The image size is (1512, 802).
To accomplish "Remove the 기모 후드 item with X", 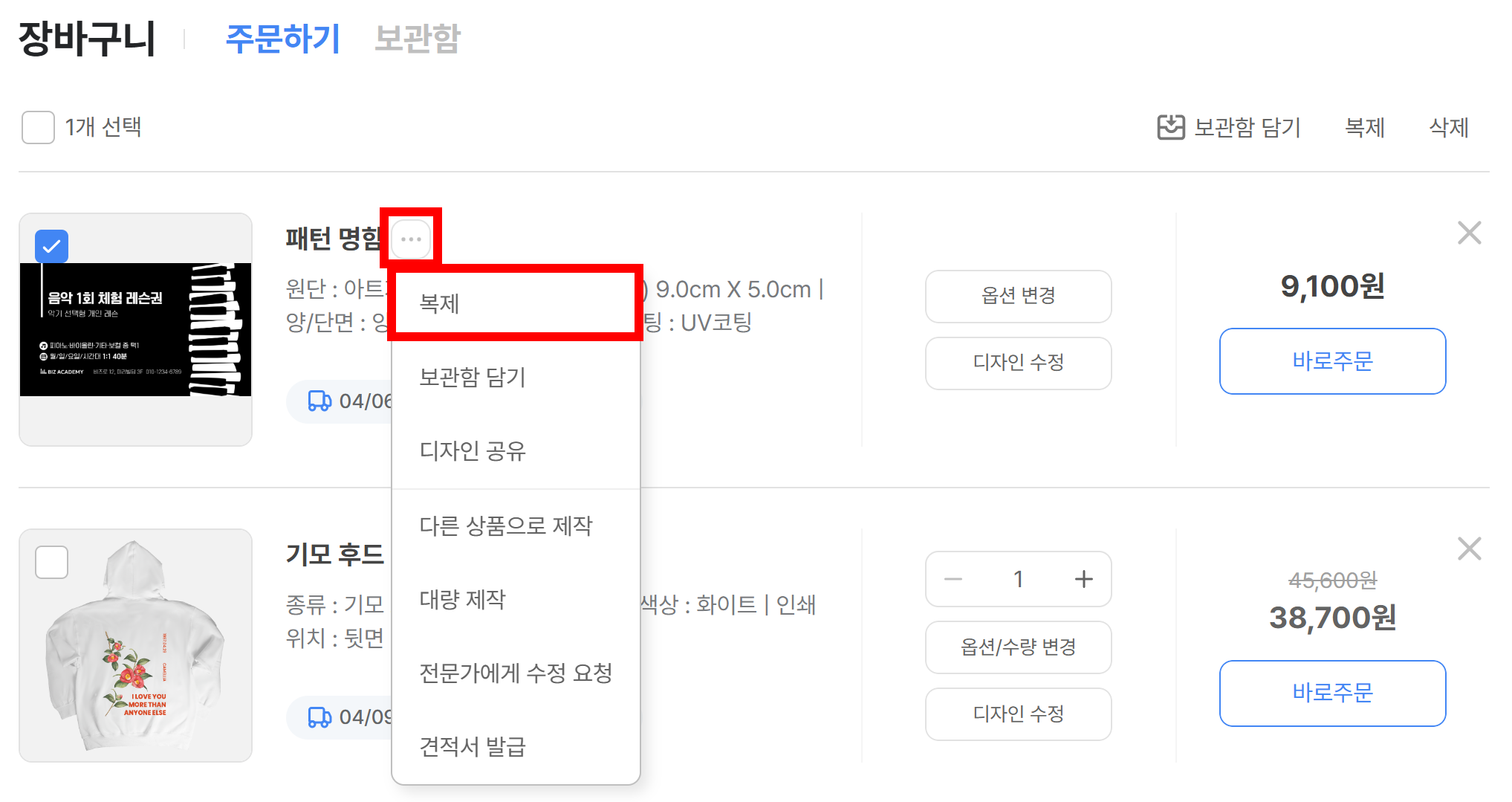I will [x=1469, y=549].
